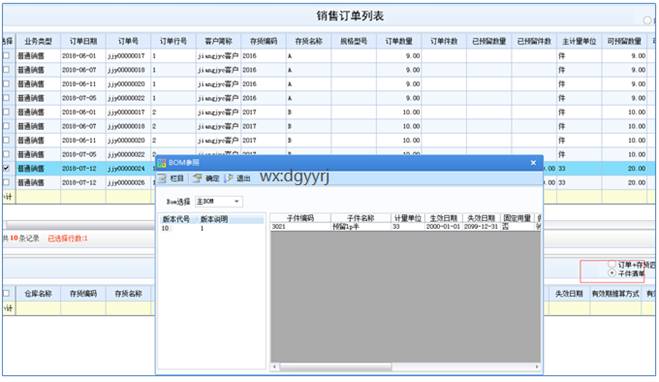This screenshot has width=659, height=382.
Task: Click 失效日期 header in BOM grid
Action: (x=481, y=218)
